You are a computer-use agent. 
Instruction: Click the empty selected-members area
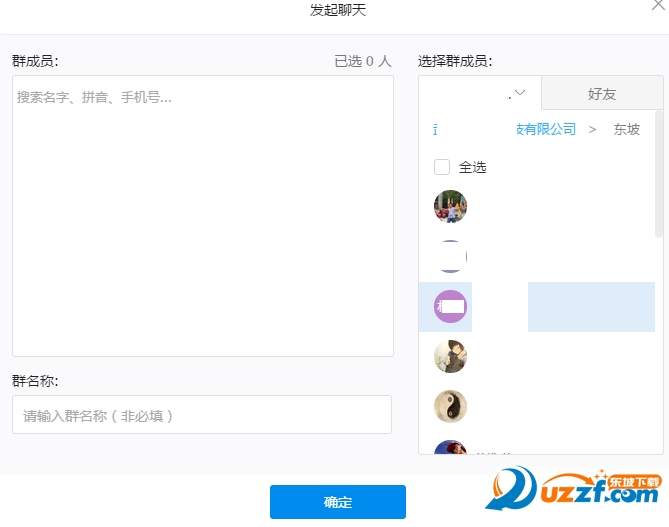202,230
